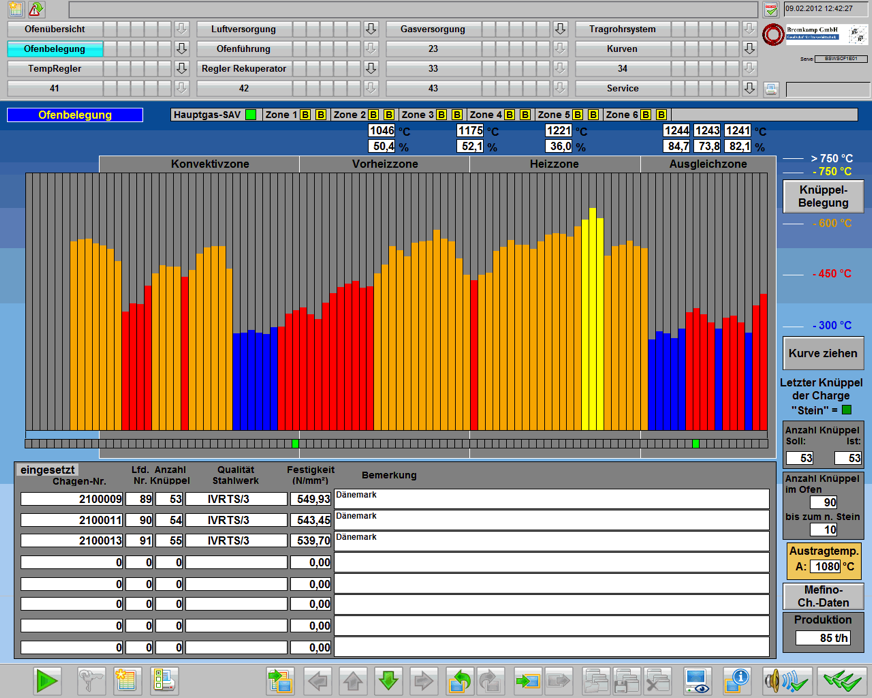The width and height of the screenshot is (872, 698).
Task: Click the Austragtemp. value field 1080
Action: pos(825,567)
